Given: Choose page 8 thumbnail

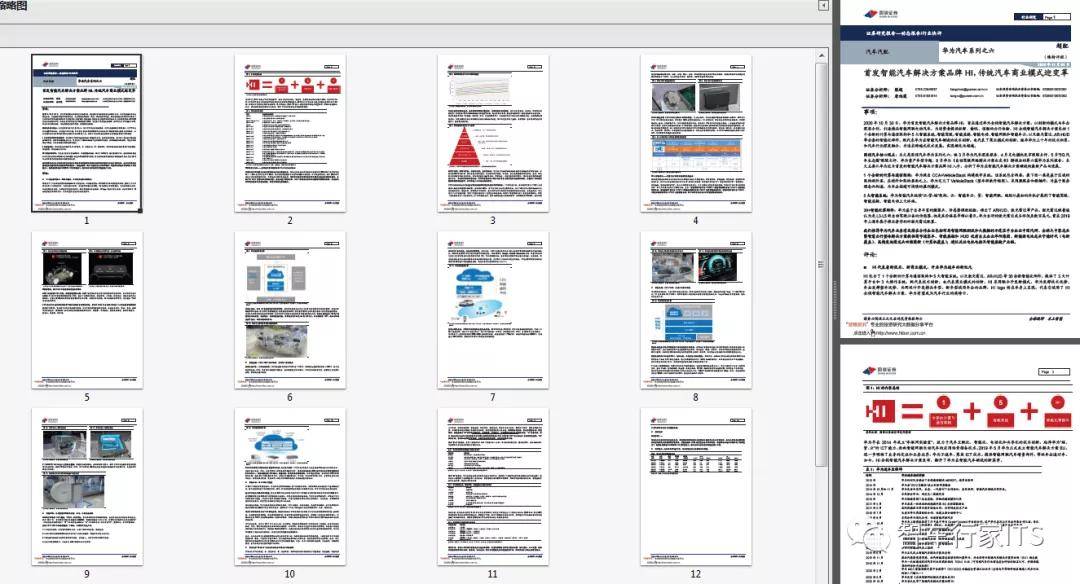Looking at the screenshot, I should point(696,310).
